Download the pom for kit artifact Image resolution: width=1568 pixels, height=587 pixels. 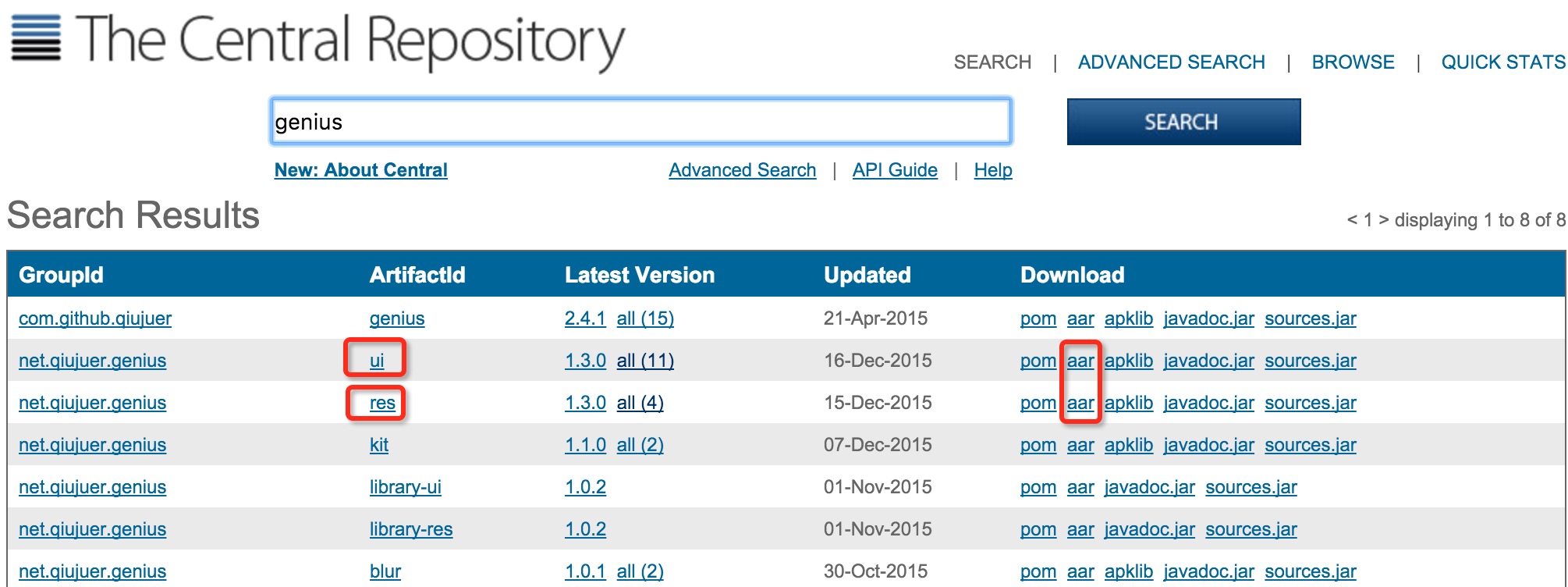pyautogui.click(x=1038, y=445)
